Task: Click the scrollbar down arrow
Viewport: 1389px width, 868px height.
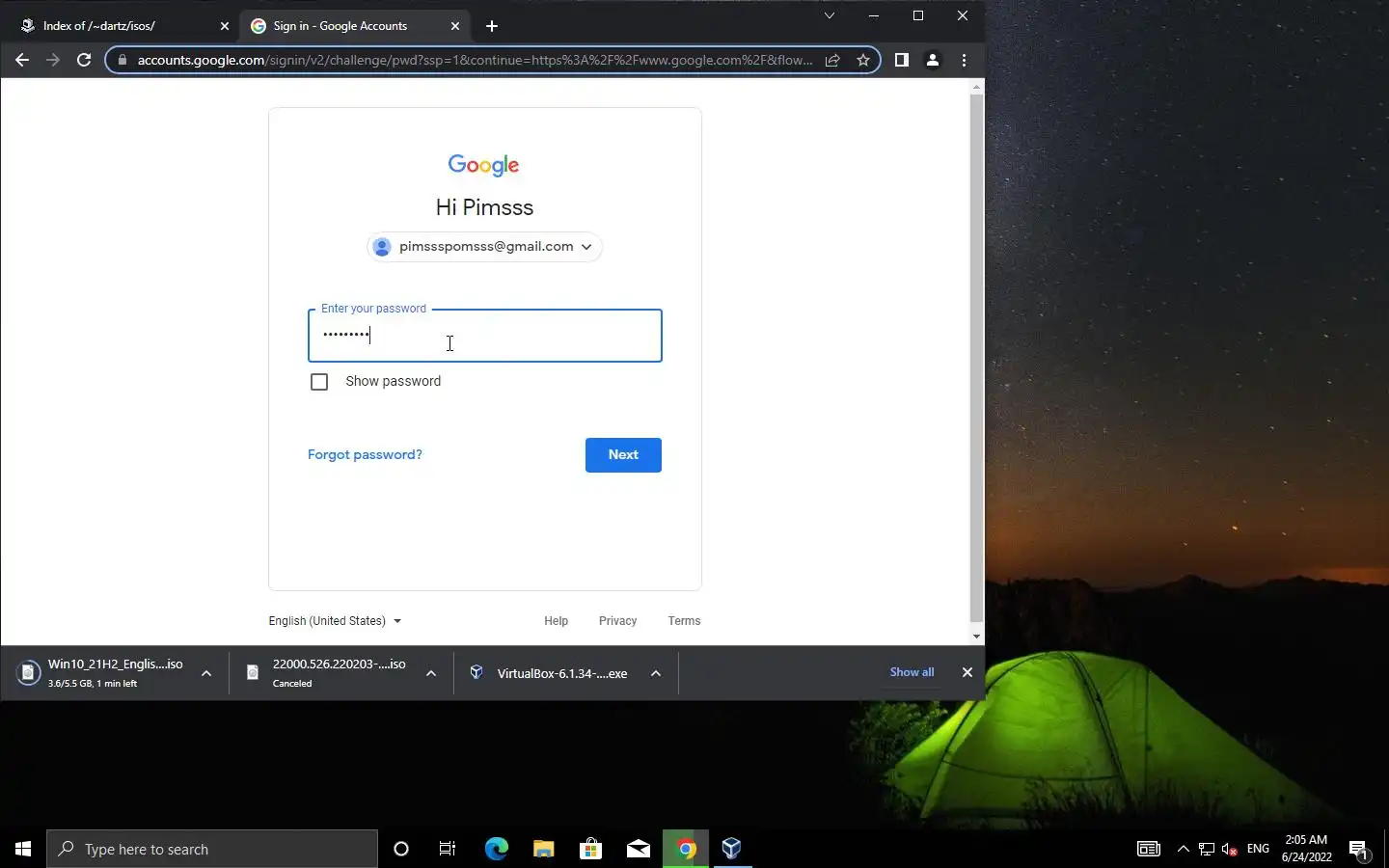Action: point(976,637)
